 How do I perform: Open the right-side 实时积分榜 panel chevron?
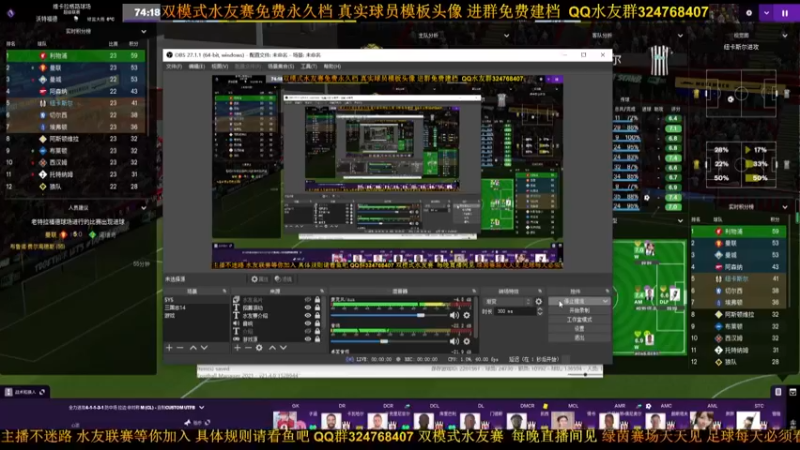click(x=785, y=207)
